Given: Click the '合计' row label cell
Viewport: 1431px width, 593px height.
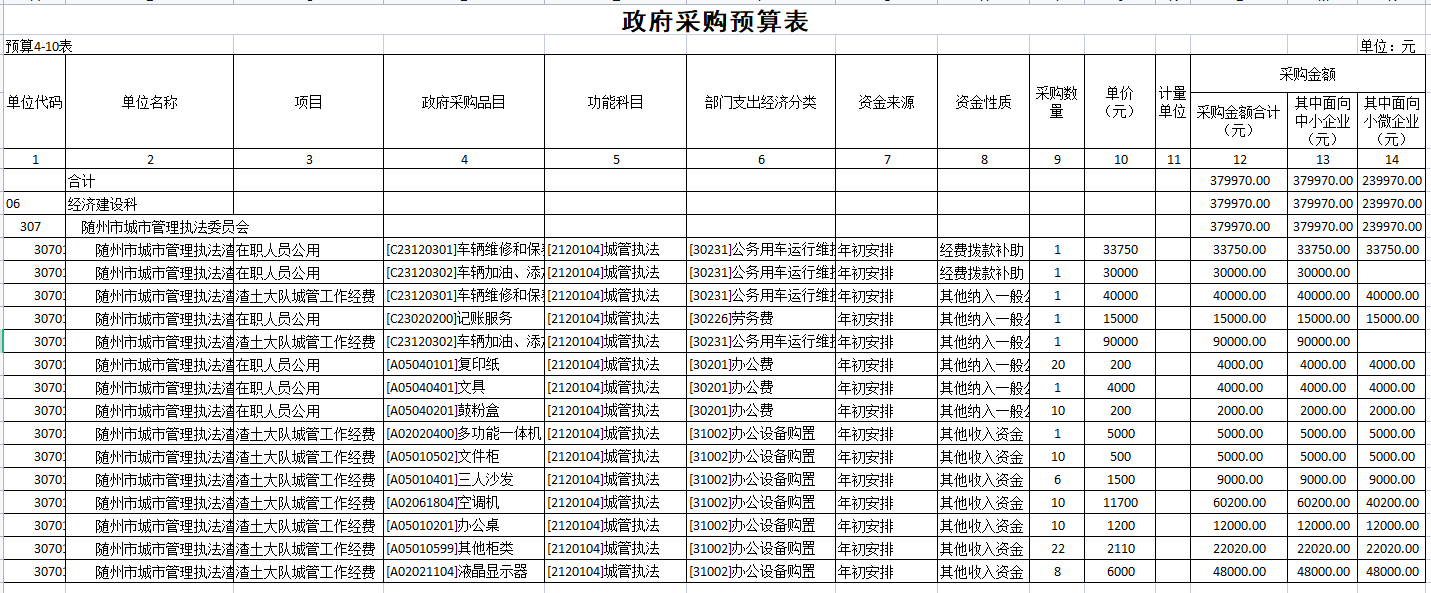Looking at the screenshot, I should (150, 181).
